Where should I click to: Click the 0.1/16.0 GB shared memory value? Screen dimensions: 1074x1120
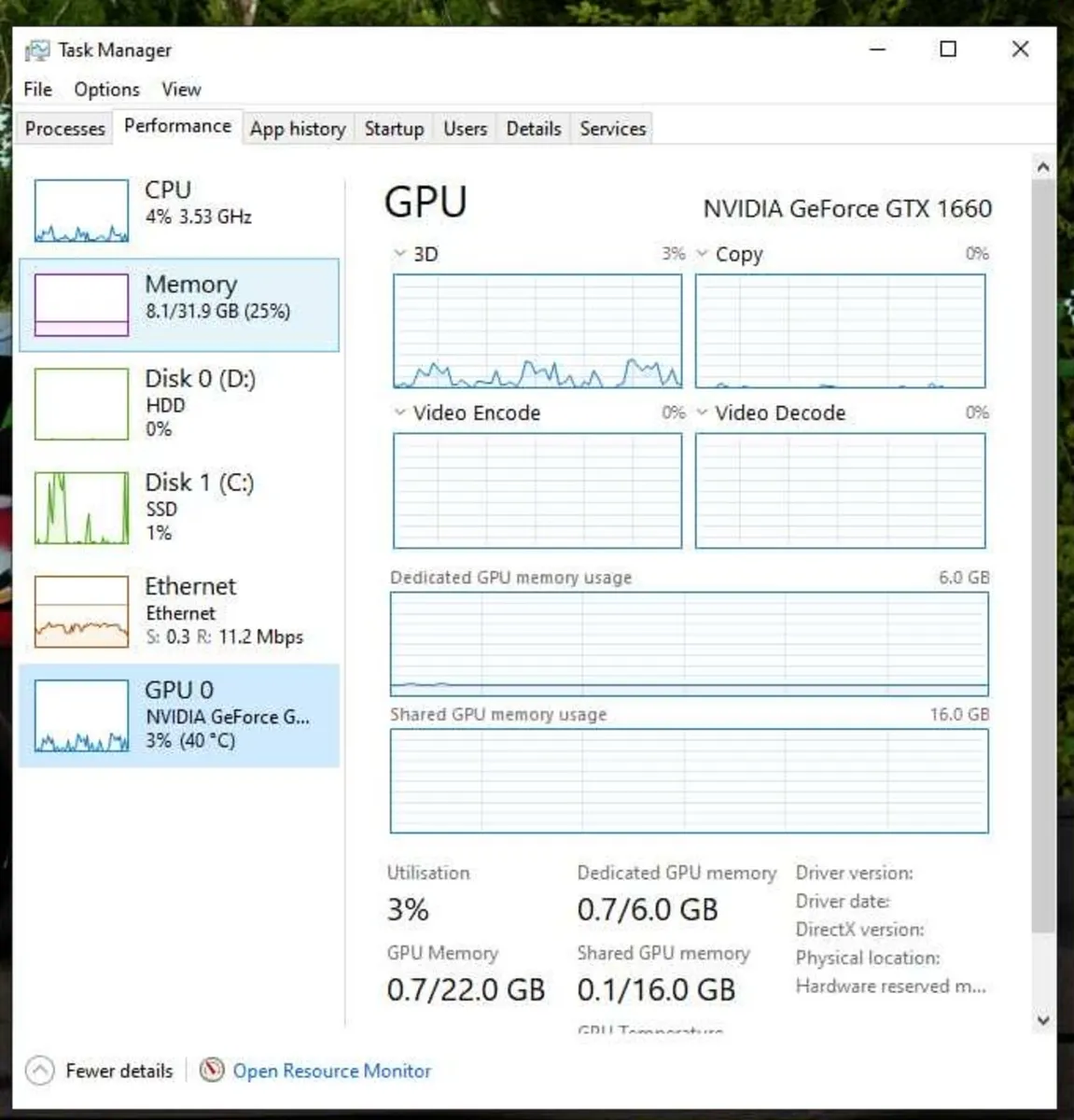[x=656, y=990]
